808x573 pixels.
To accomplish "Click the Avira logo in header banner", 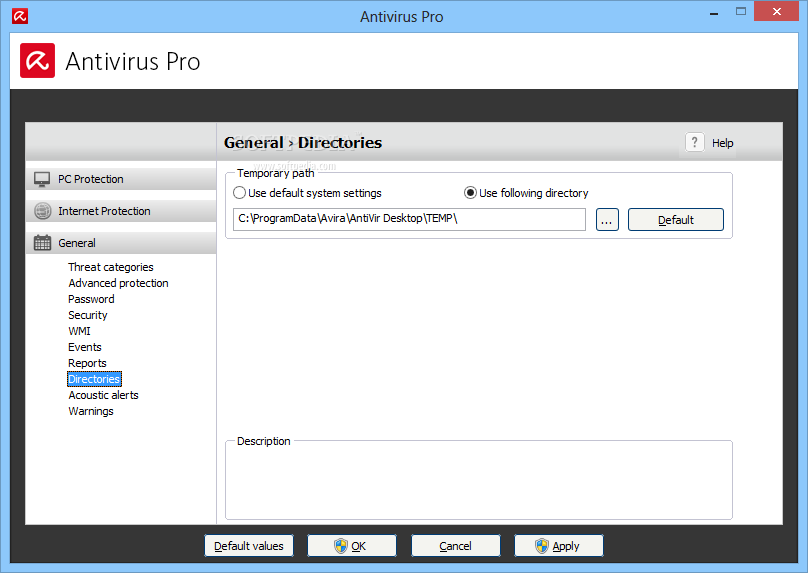I will 38,61.
